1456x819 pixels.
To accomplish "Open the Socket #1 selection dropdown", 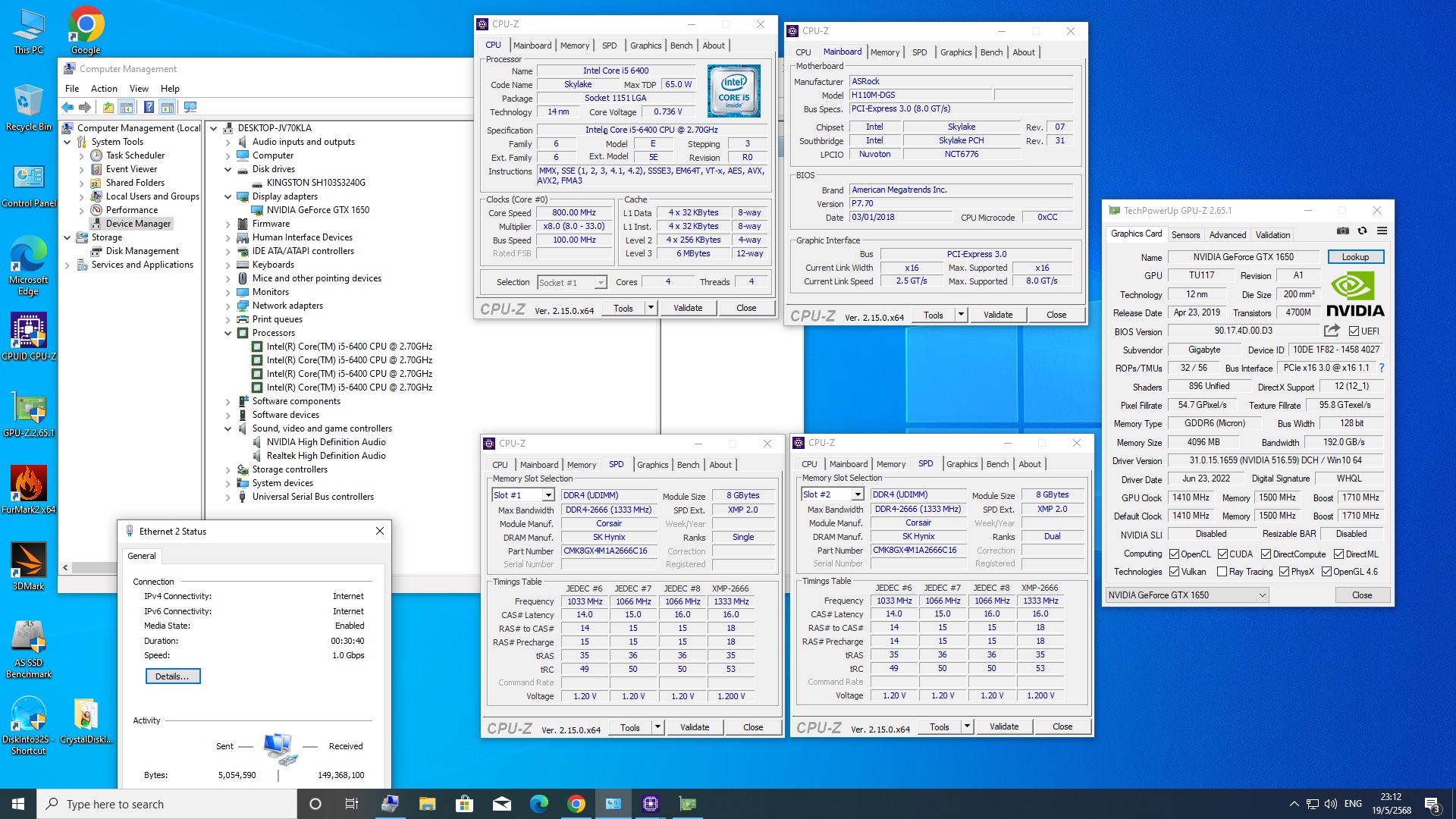I will pos(601,283).
